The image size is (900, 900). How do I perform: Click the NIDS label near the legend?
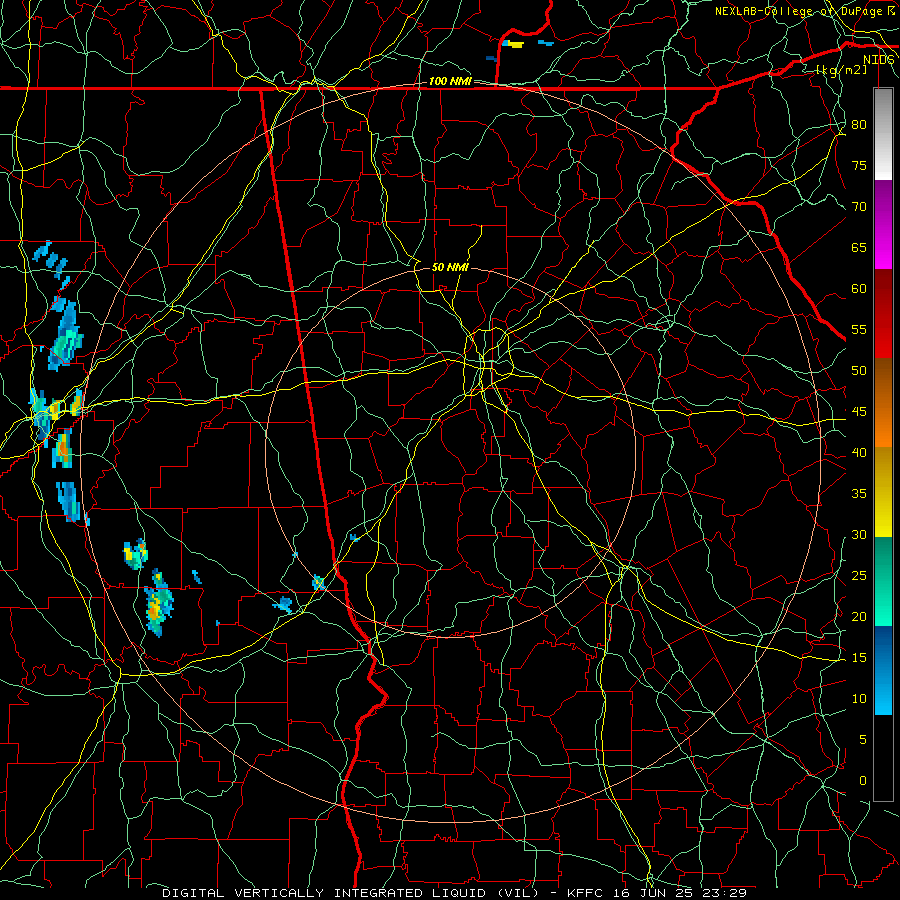(x=878, y=60)
